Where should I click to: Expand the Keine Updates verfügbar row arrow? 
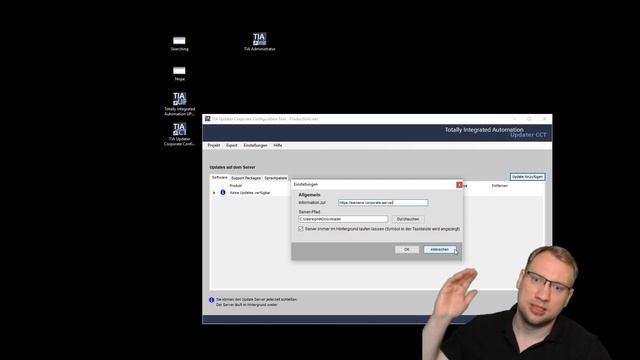tap(214, 193)
